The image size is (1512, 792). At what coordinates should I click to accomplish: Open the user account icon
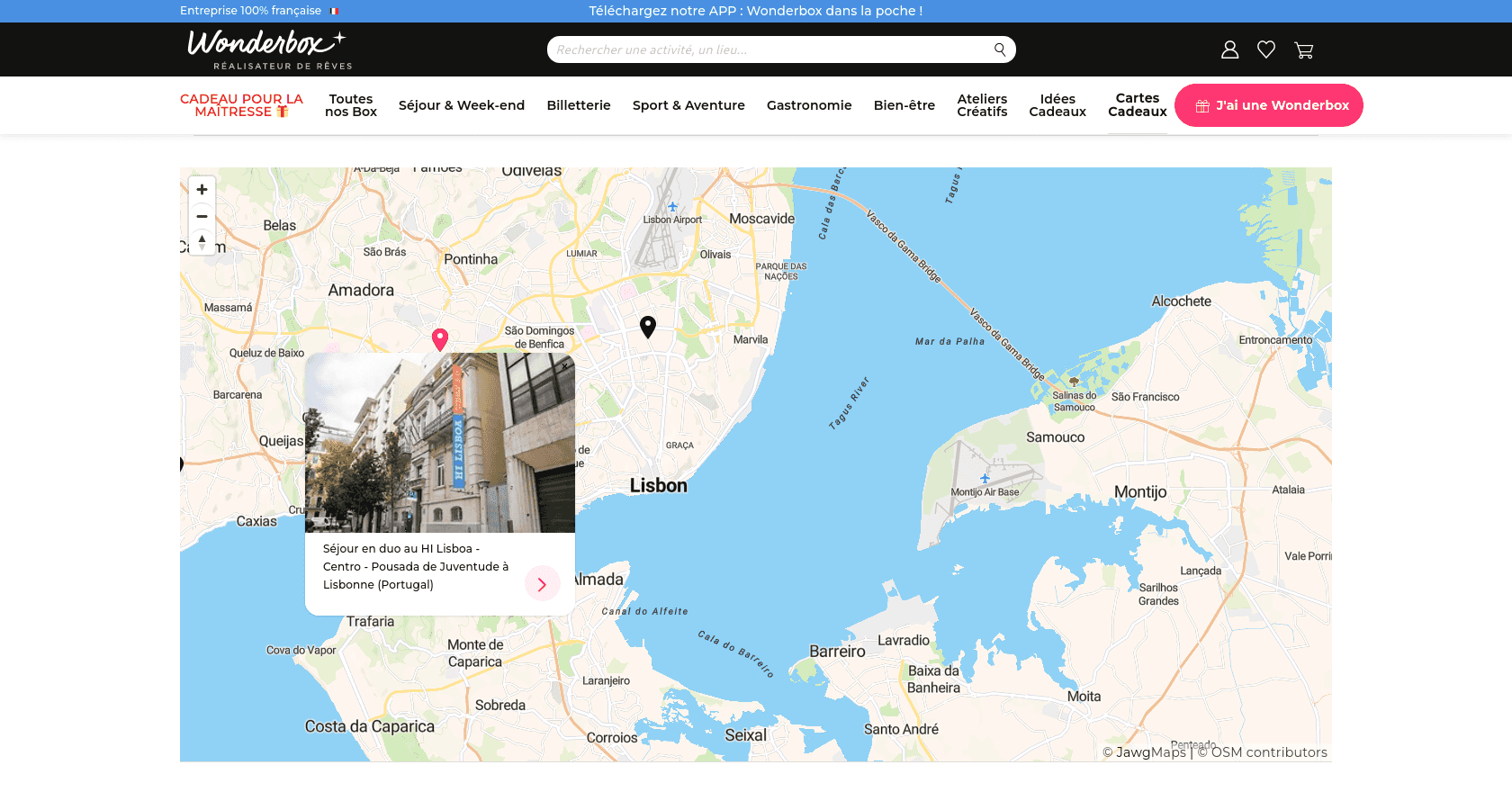click(1229, 49)
